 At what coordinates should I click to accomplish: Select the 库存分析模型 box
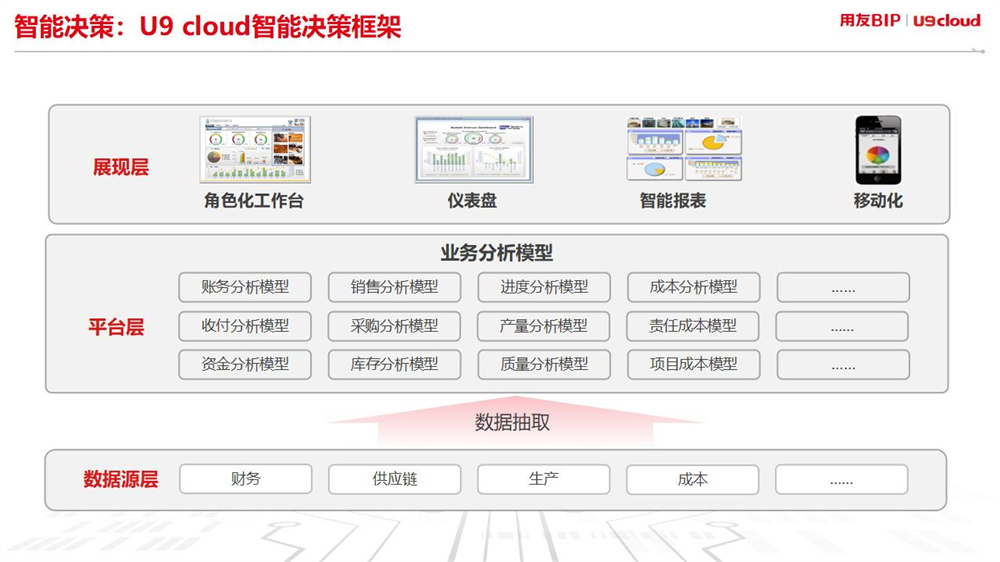[x=394, y=364]
